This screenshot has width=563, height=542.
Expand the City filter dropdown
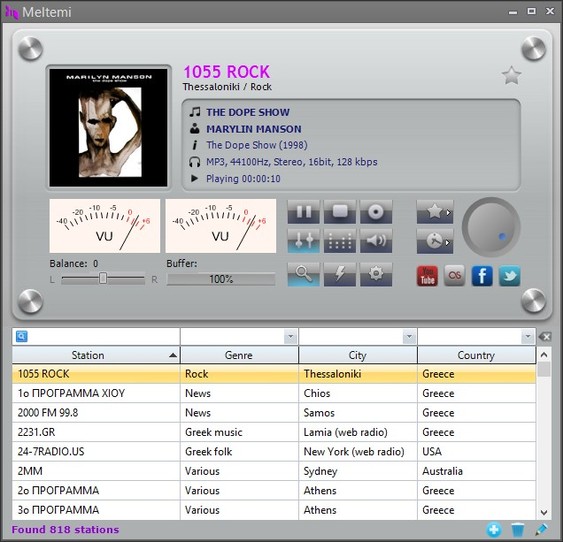tap(409, 337)
